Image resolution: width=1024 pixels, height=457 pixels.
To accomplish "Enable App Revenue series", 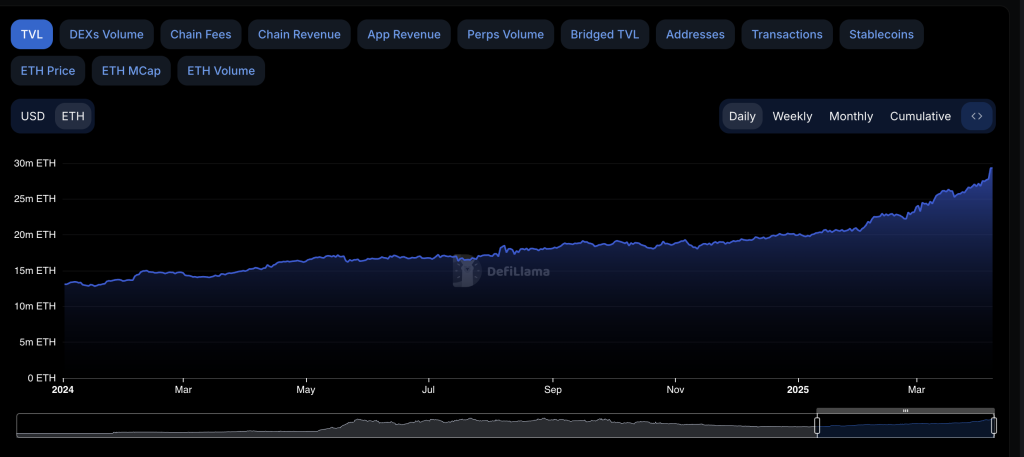I will [x=404, y=34].
